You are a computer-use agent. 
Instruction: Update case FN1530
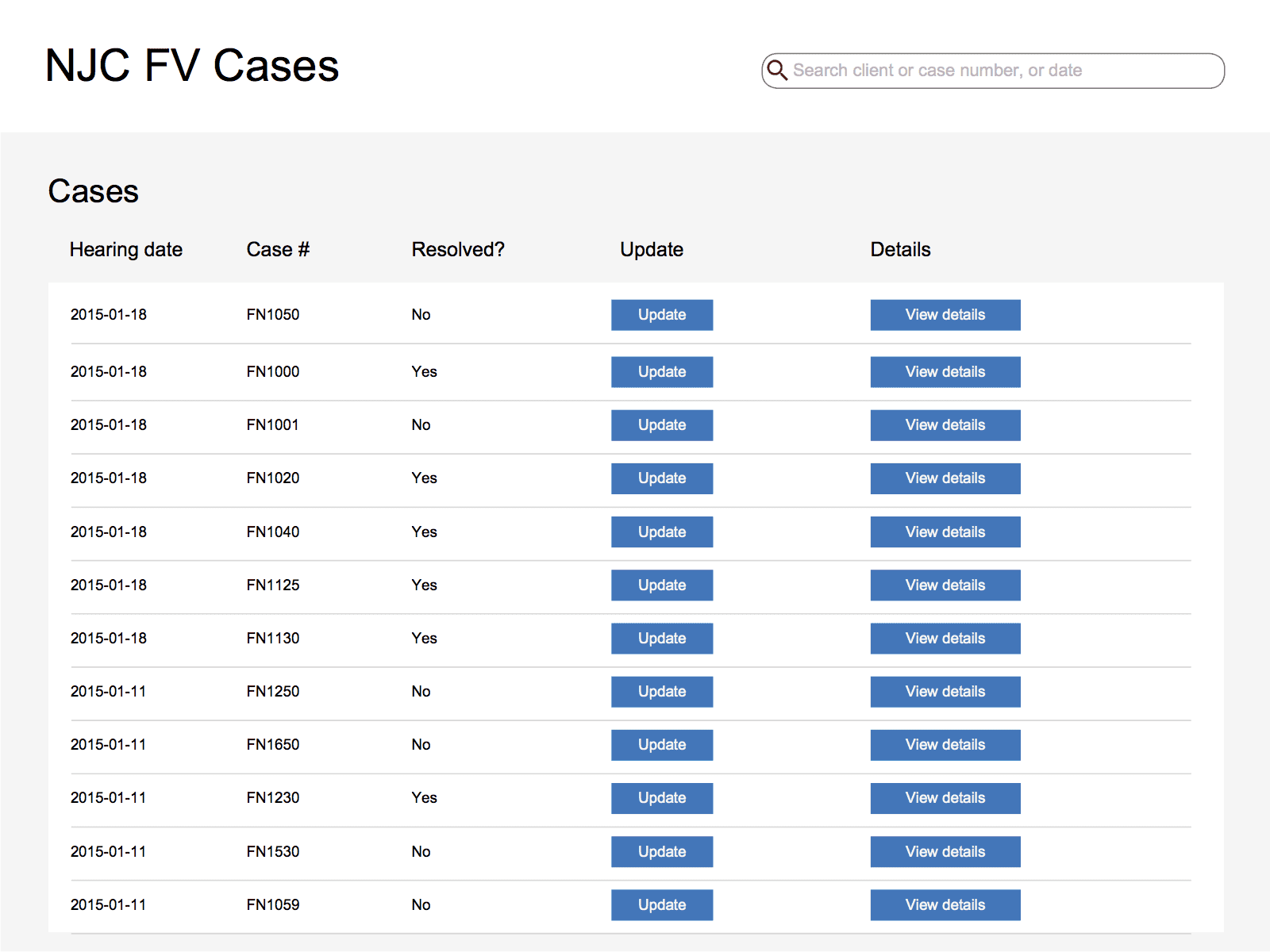point(662,852)
